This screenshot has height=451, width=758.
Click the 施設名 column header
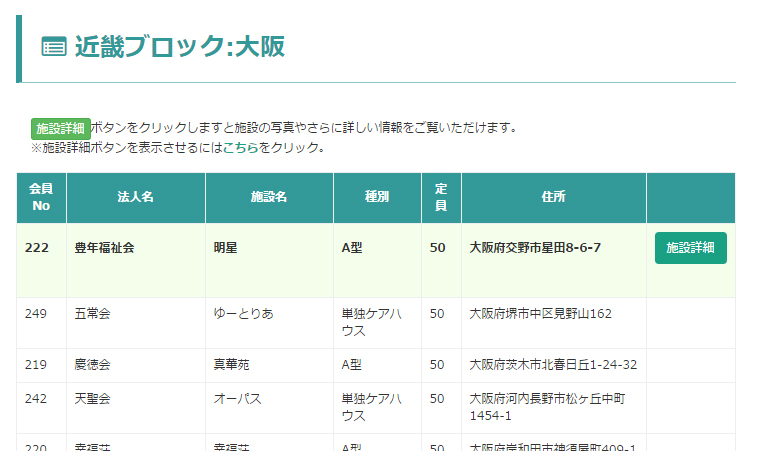pos(269,197)
